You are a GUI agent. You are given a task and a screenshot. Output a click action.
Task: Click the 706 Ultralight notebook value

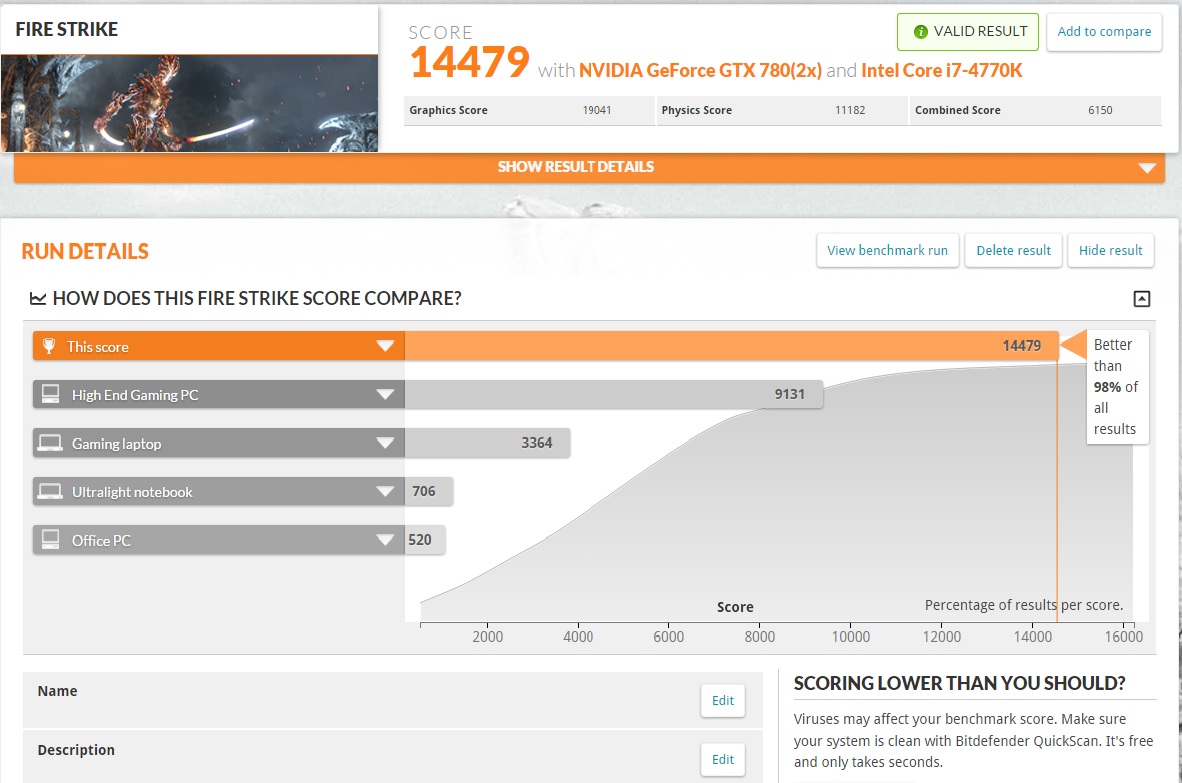[x=424, y=491]
